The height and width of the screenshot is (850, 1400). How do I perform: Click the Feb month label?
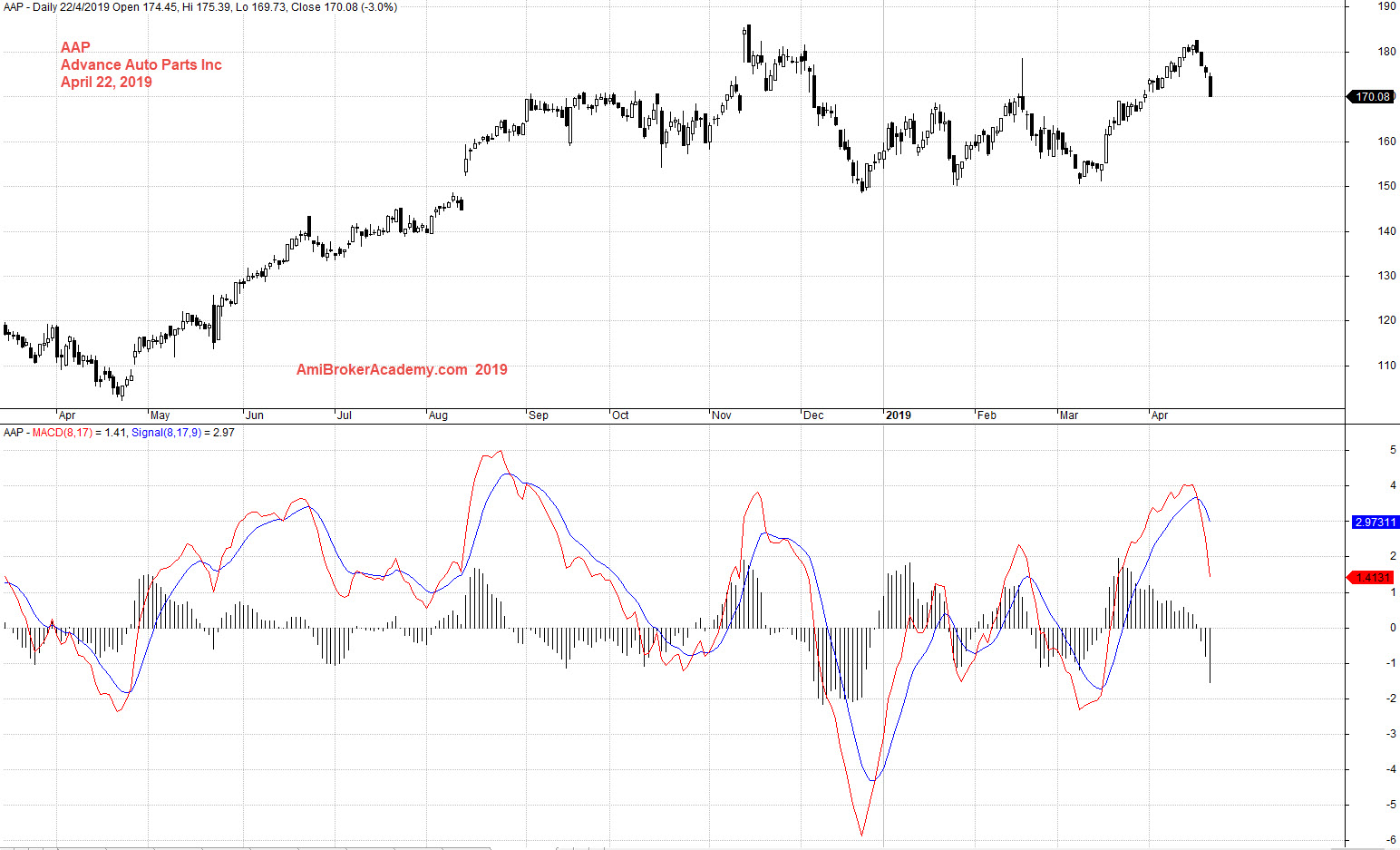click(x=987, y=415)
